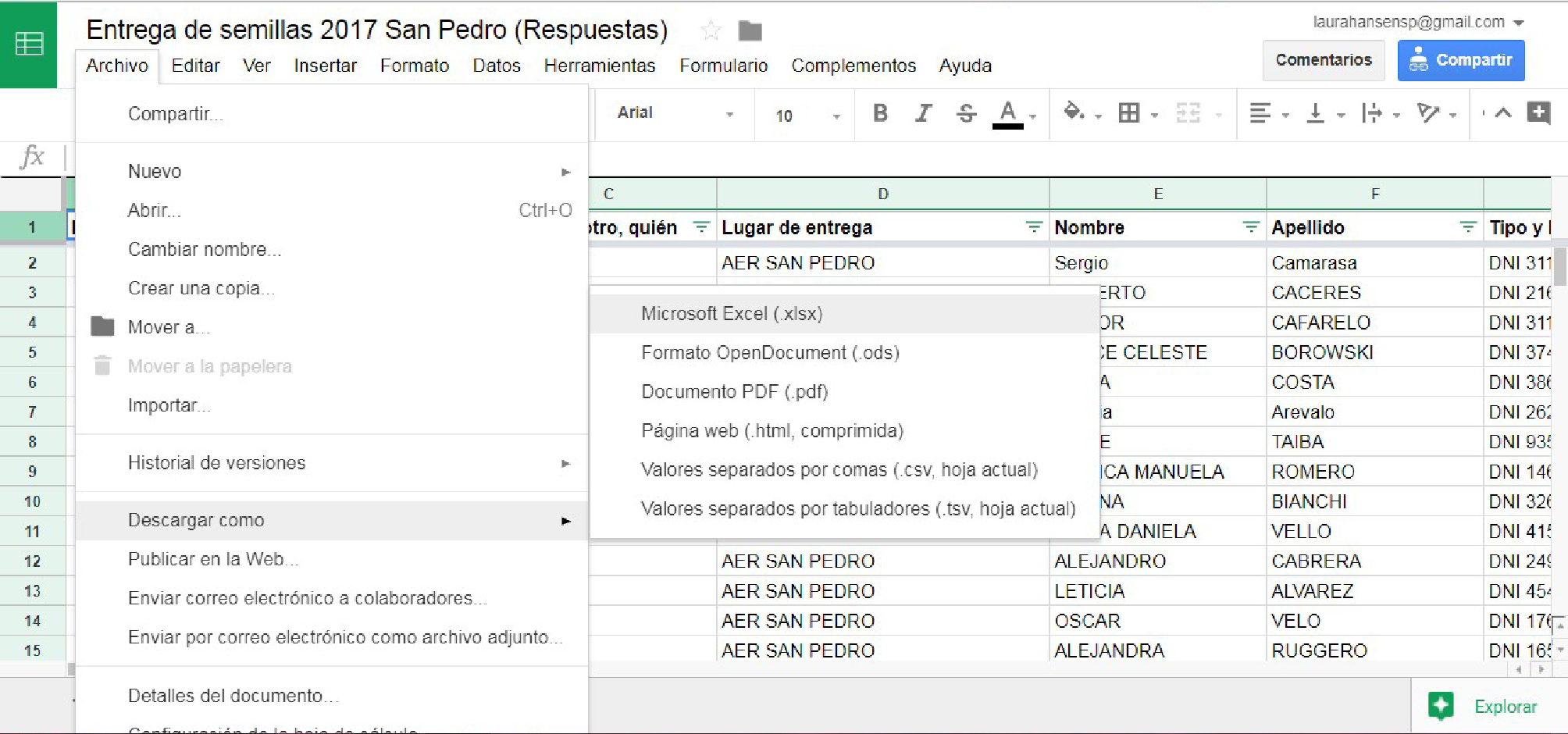Open the Comentarios button
Screen dimensions: 1568x734
[x=1323, y=60]
